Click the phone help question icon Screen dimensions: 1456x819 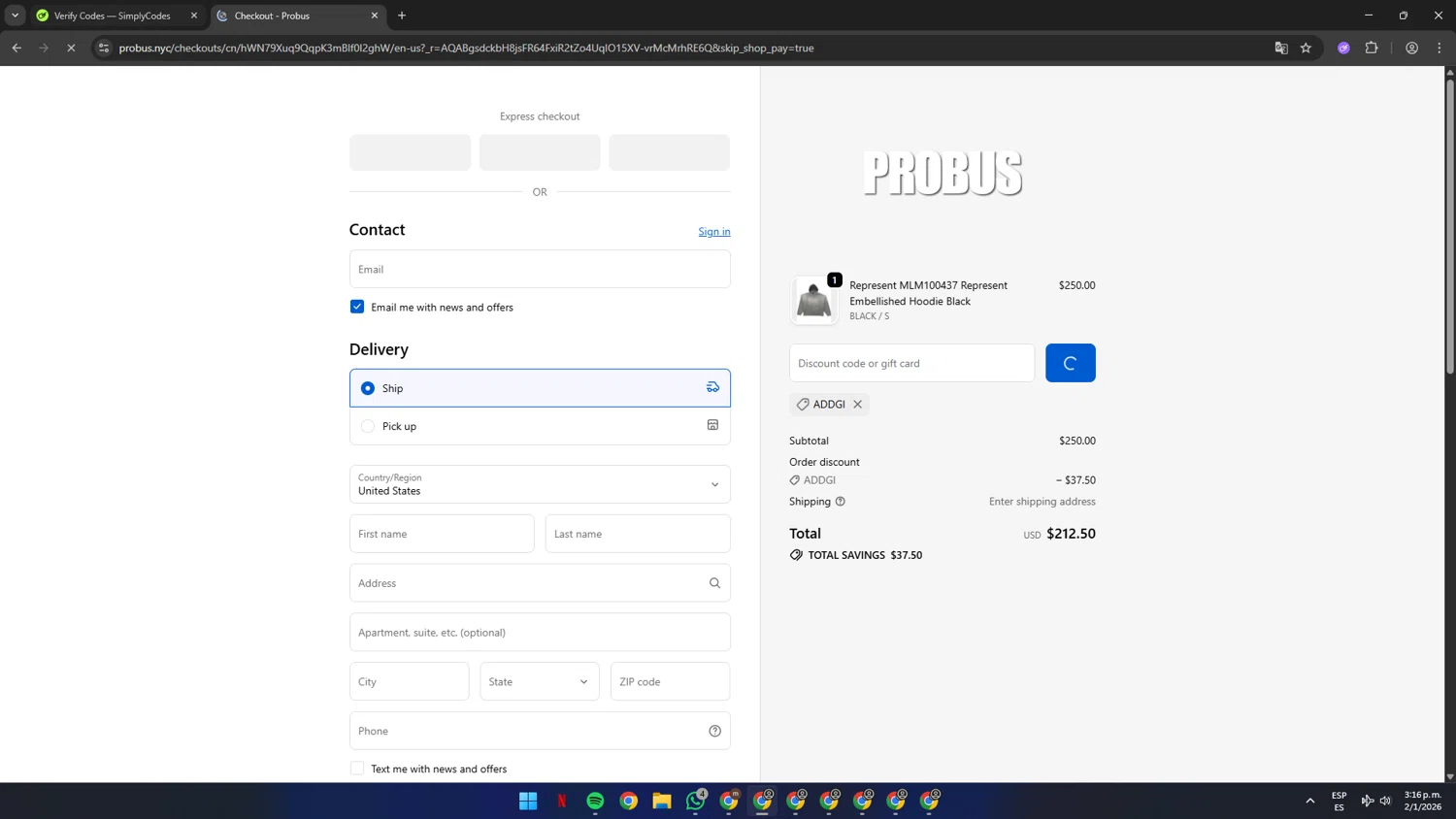pyautogui.click(x=714, y=731)
